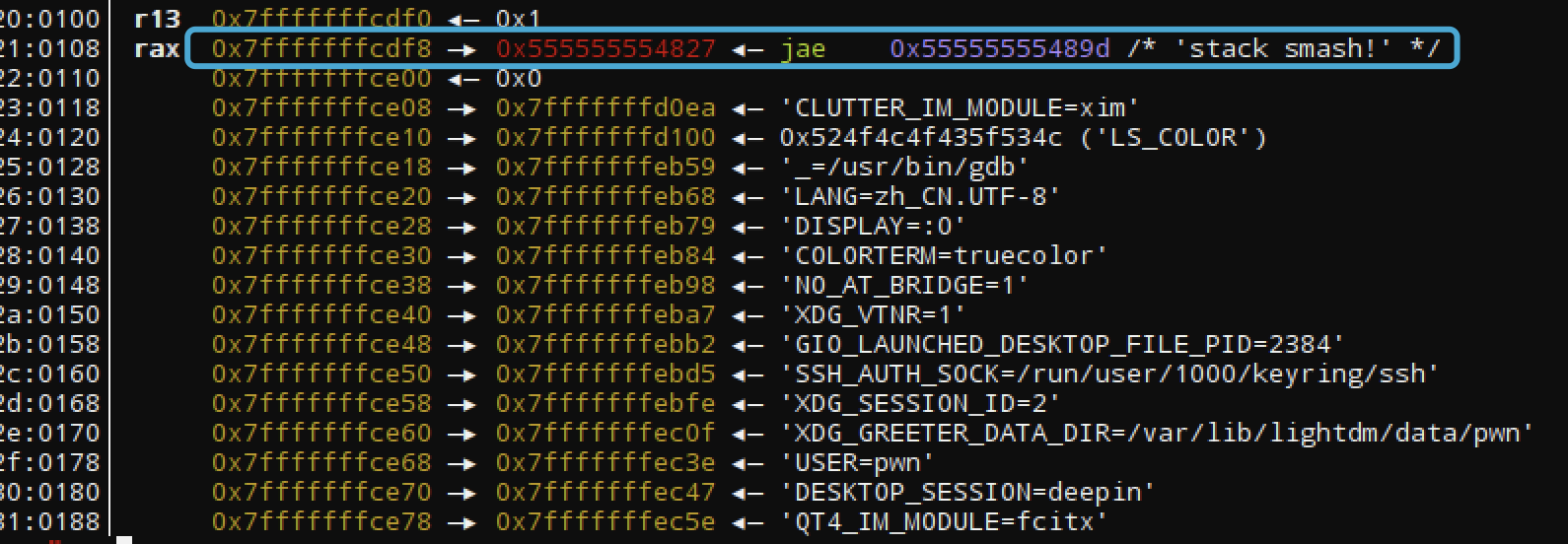
Task: Click pointer value 0x7fffffffd0ea
Action: point(606,107)
